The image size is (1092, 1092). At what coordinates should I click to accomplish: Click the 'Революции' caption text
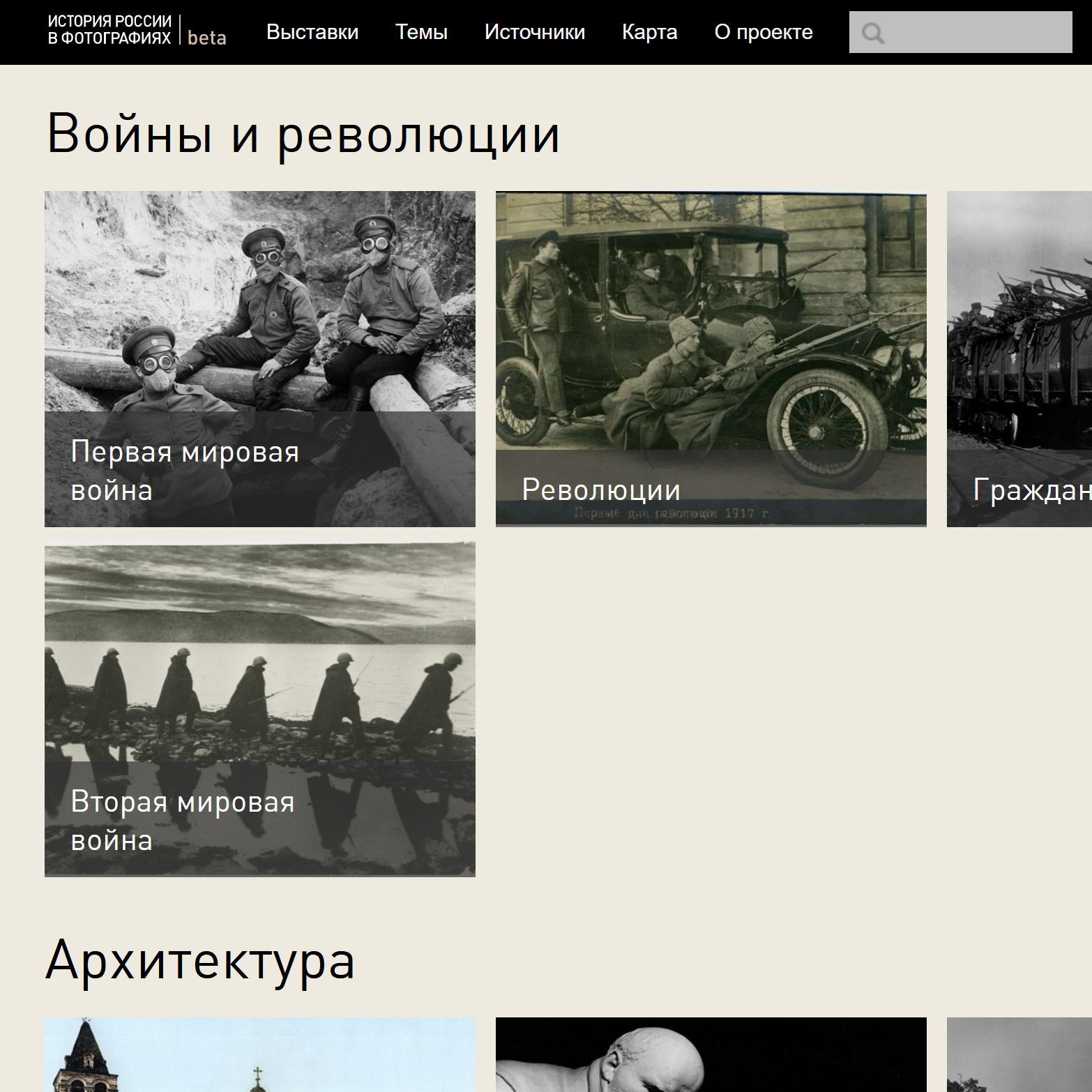(x=600, y=490)
